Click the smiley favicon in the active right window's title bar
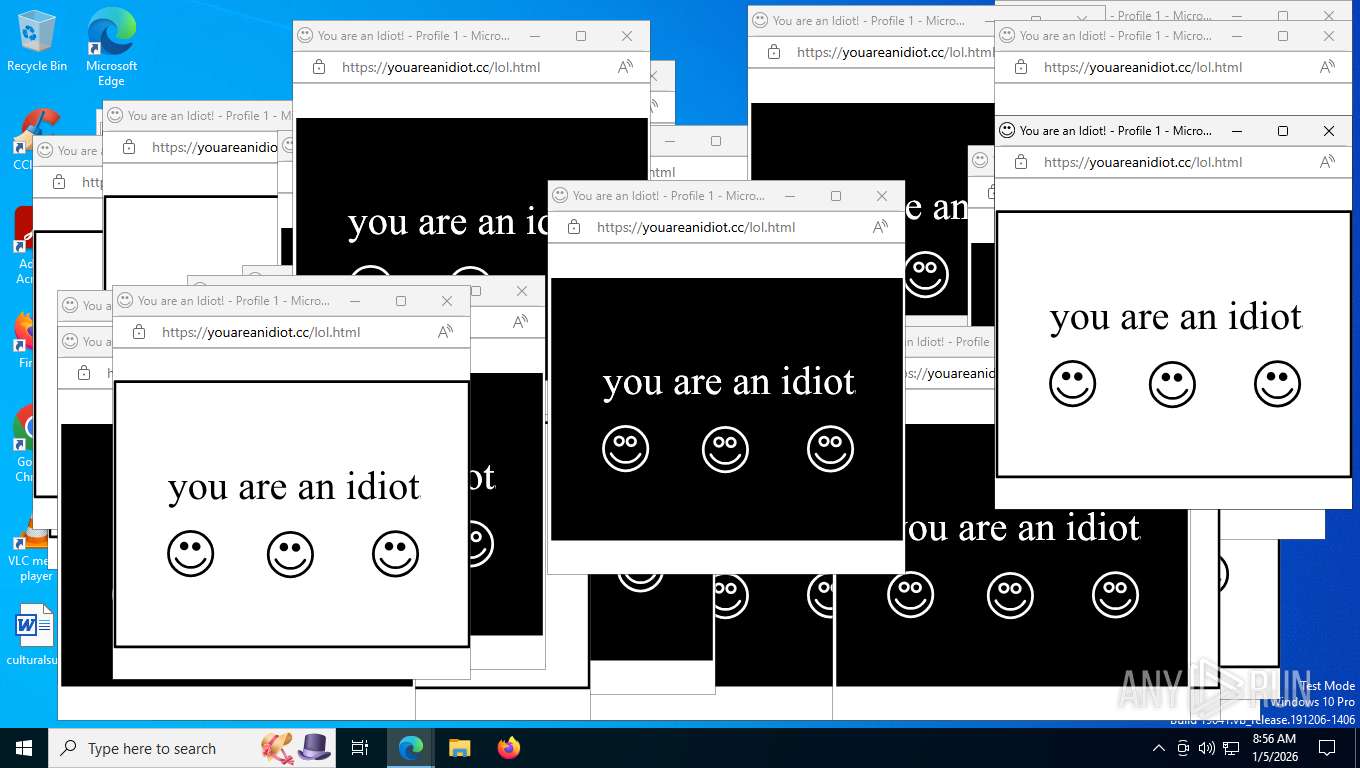Image resolution: width=1360 pixels, height=768 pixels. point(1008,131)
